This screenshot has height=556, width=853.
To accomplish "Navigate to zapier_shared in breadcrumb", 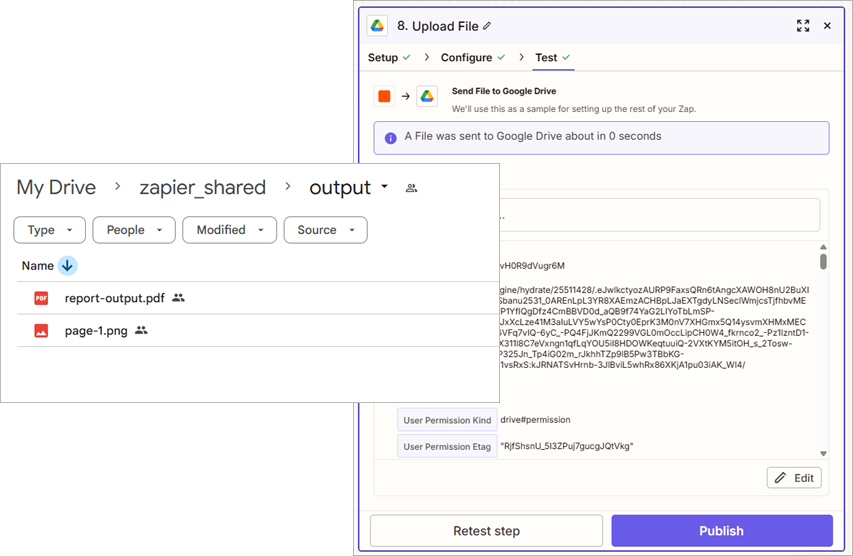I will pos(203,188).
